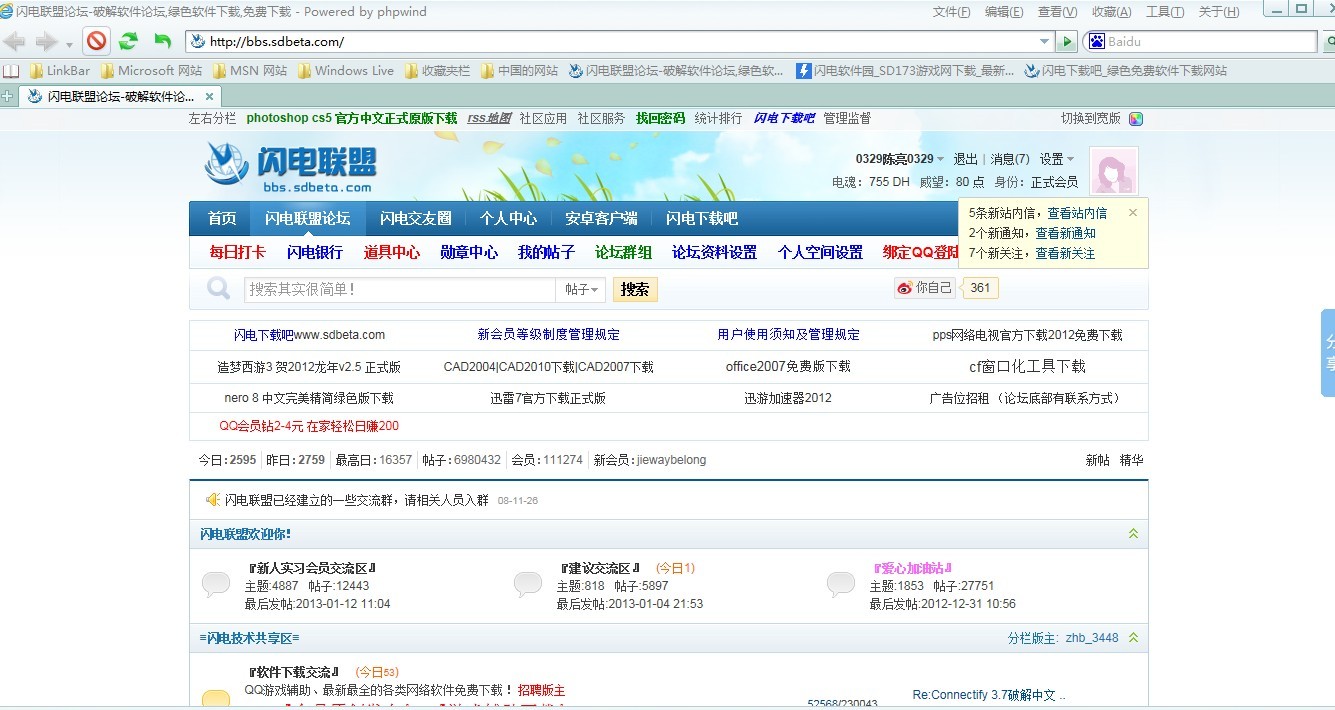
Task: Open the 收藏夹栏 bookmark folder
Action: click(437, 71)
